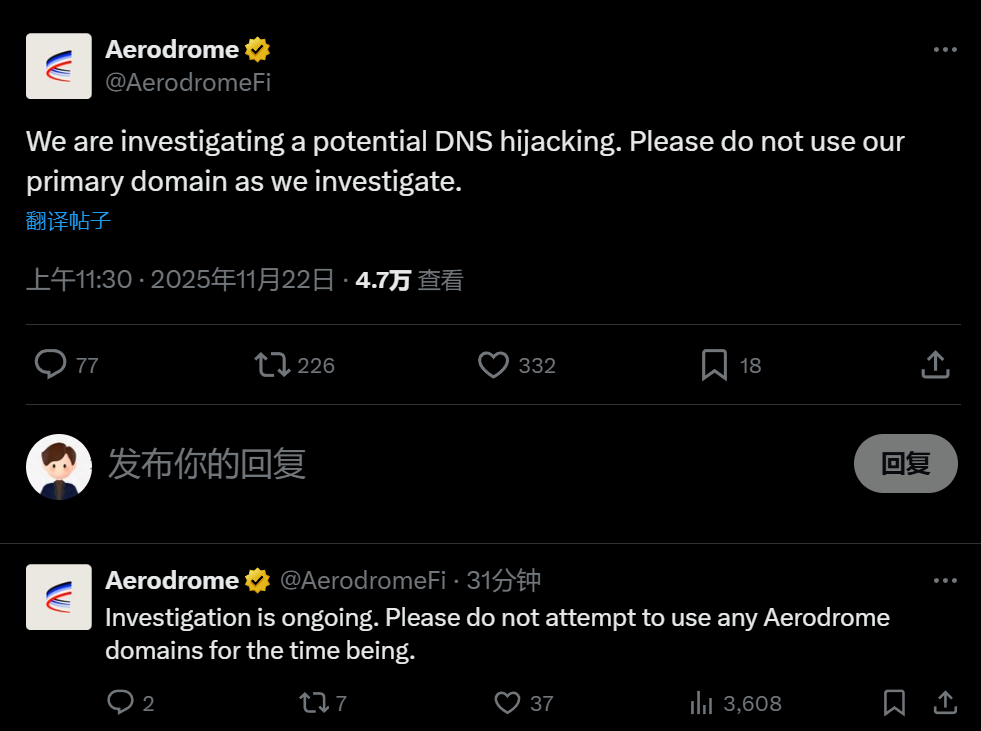The image size is (981, 731).
Task: Open the Aerodrome avatar on main post
Action: click(58, 66)
